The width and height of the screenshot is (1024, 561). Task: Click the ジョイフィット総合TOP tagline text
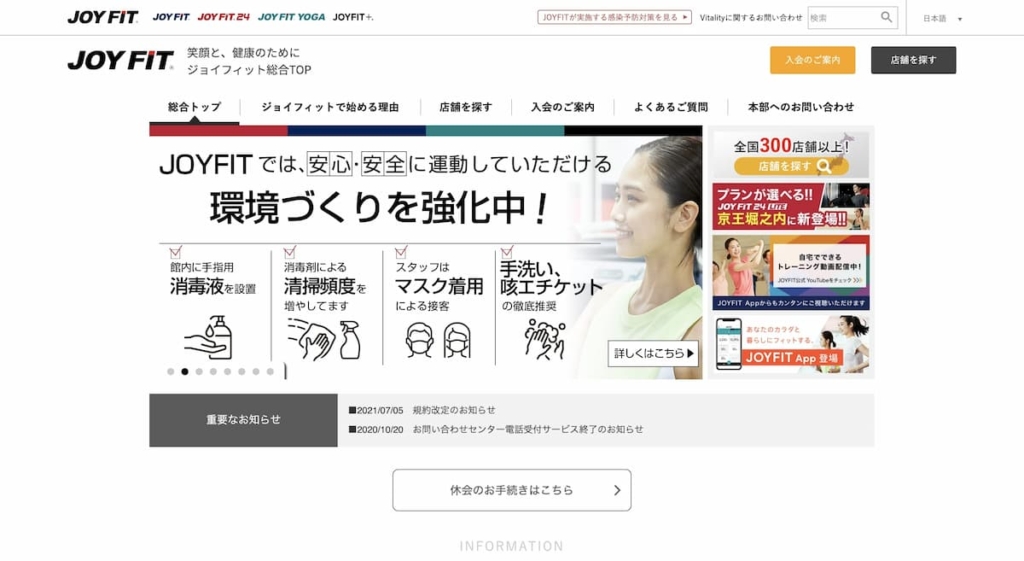click(249, 70)
